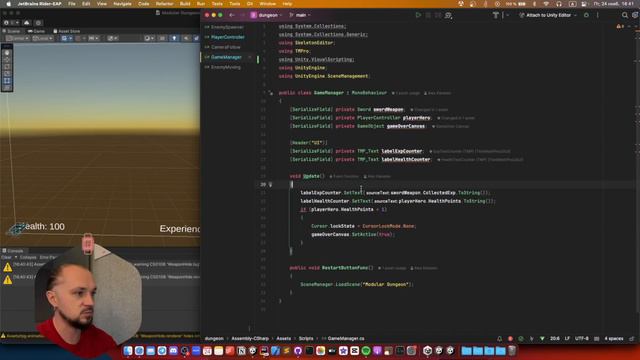Click the red error status indicator
Viewport: 640px width, 360px height.
click(510, 339)
